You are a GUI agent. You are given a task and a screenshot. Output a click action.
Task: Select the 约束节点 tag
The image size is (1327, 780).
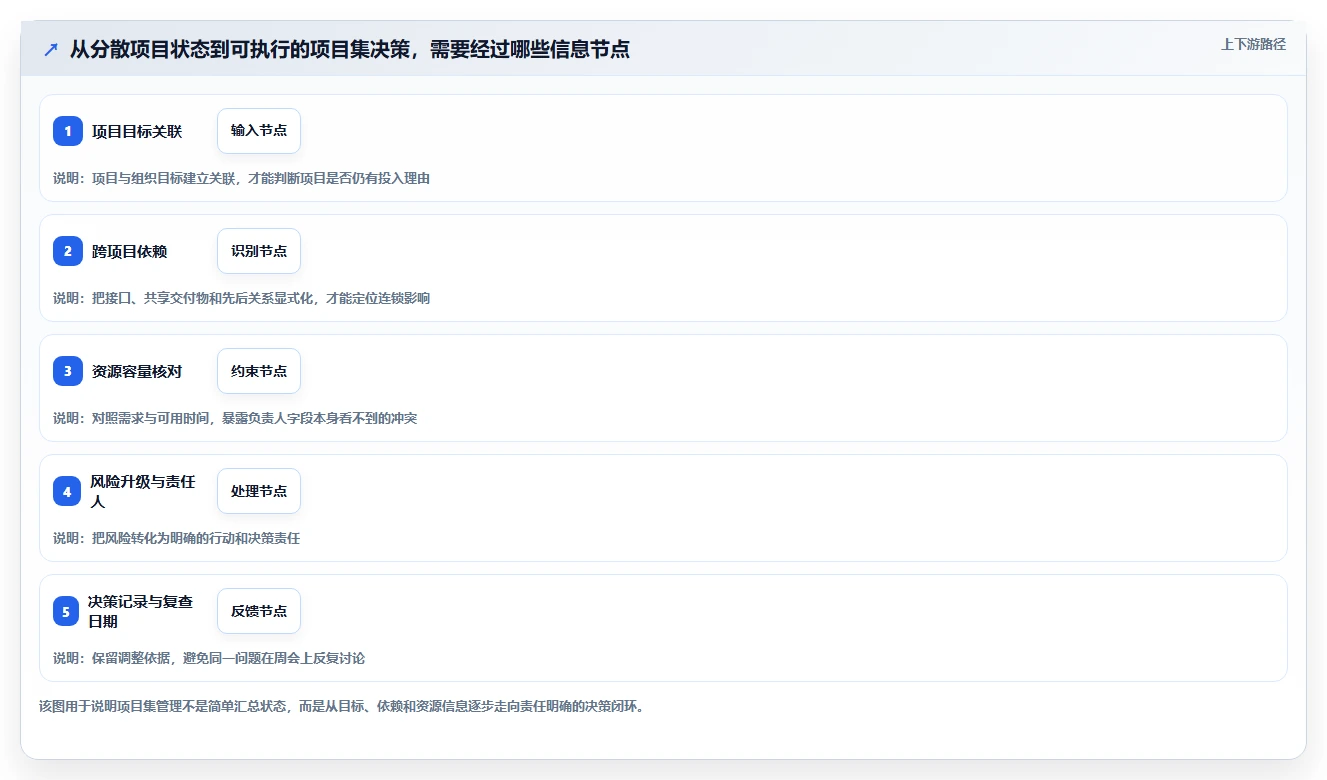click(x=259, y=371)
